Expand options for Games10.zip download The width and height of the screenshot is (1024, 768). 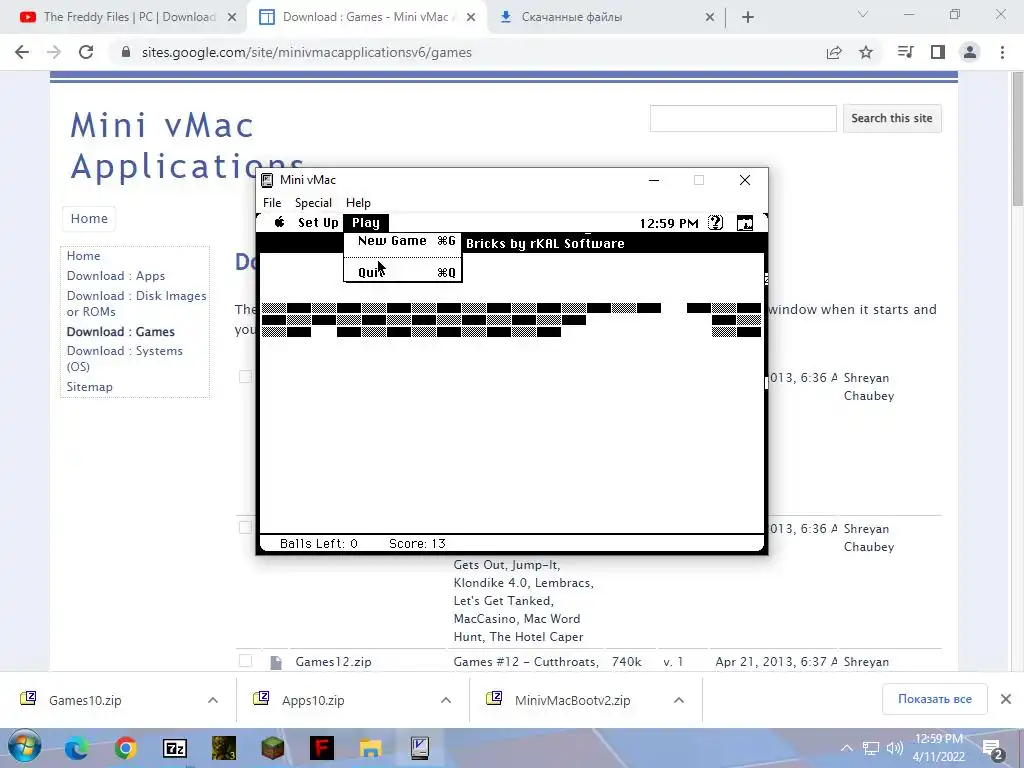[213, 700]
